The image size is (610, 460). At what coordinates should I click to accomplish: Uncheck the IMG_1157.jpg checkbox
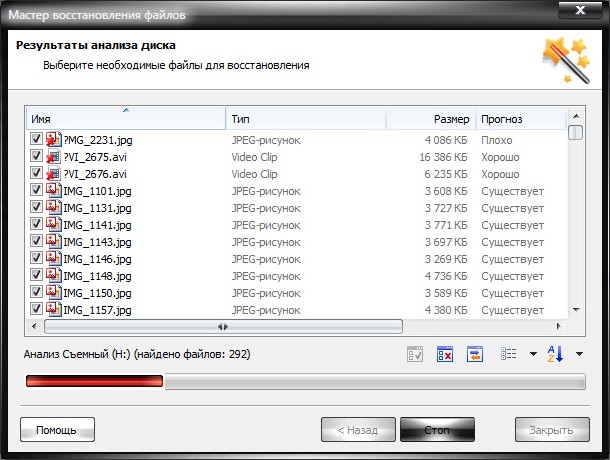[36, 309]
